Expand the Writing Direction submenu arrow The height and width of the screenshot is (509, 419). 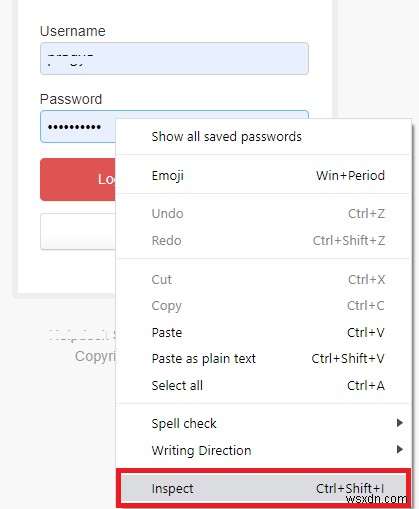[x=400, y=449]
